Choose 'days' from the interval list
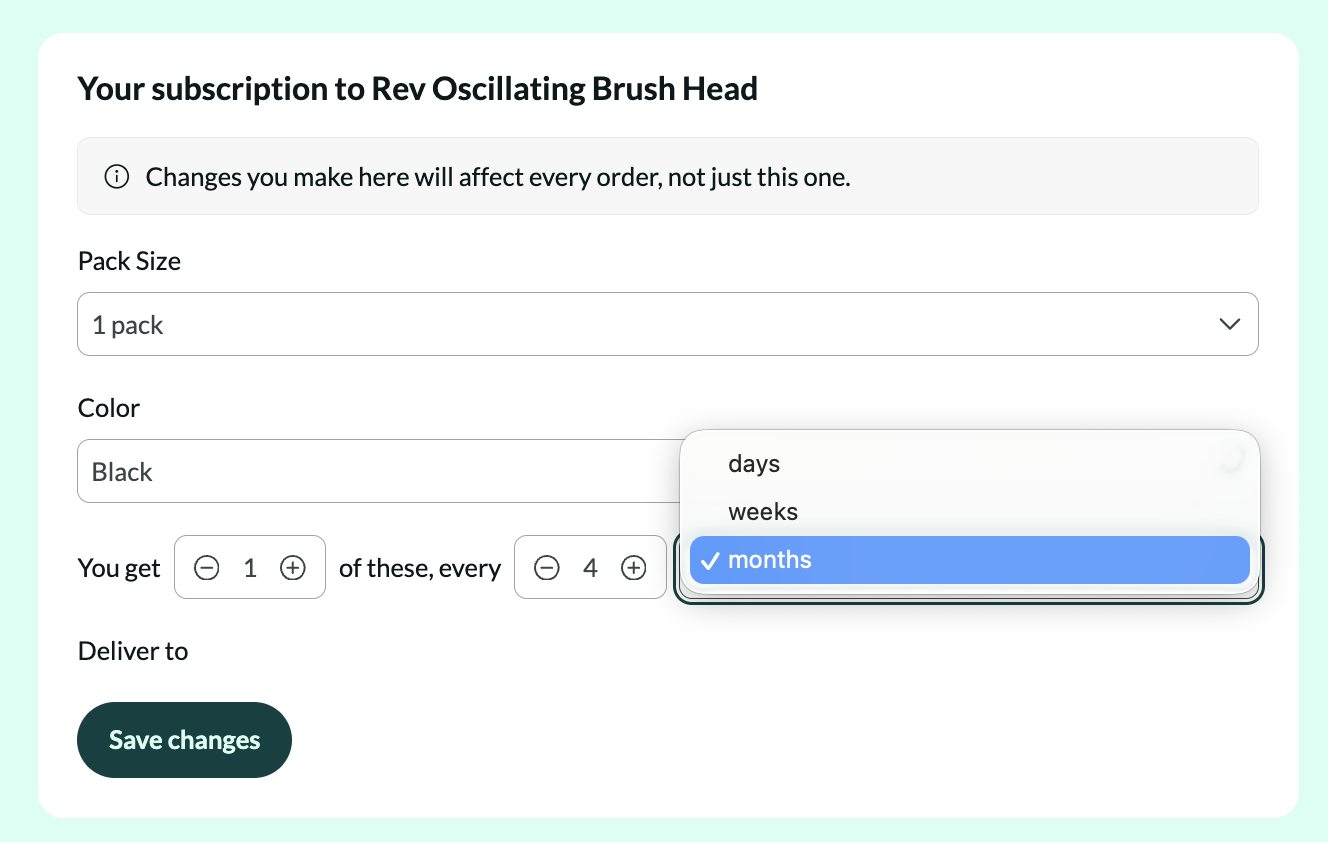The image size is (1328, 842). tap(754, 464)
